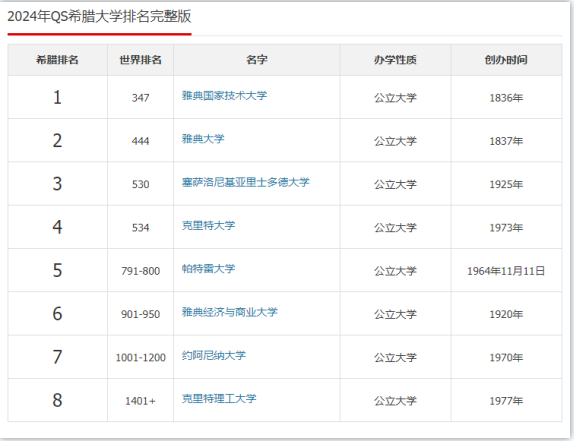
Task: Select 公立大学 in the 克里特大学 row
Action: tap(395, 228)
